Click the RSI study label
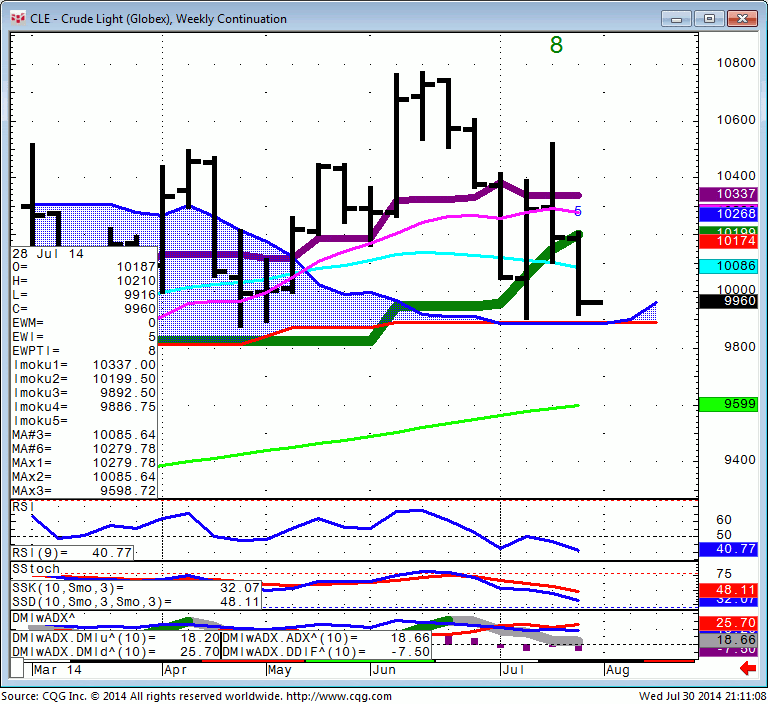Screen dimensions: 768x704 23,507
